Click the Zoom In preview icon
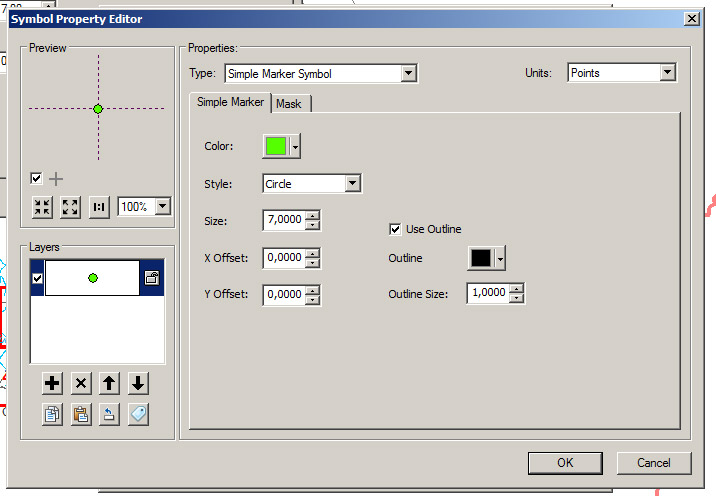Image resolution: width=716 pixels, height=496 pixels. [x=42, y=207]
